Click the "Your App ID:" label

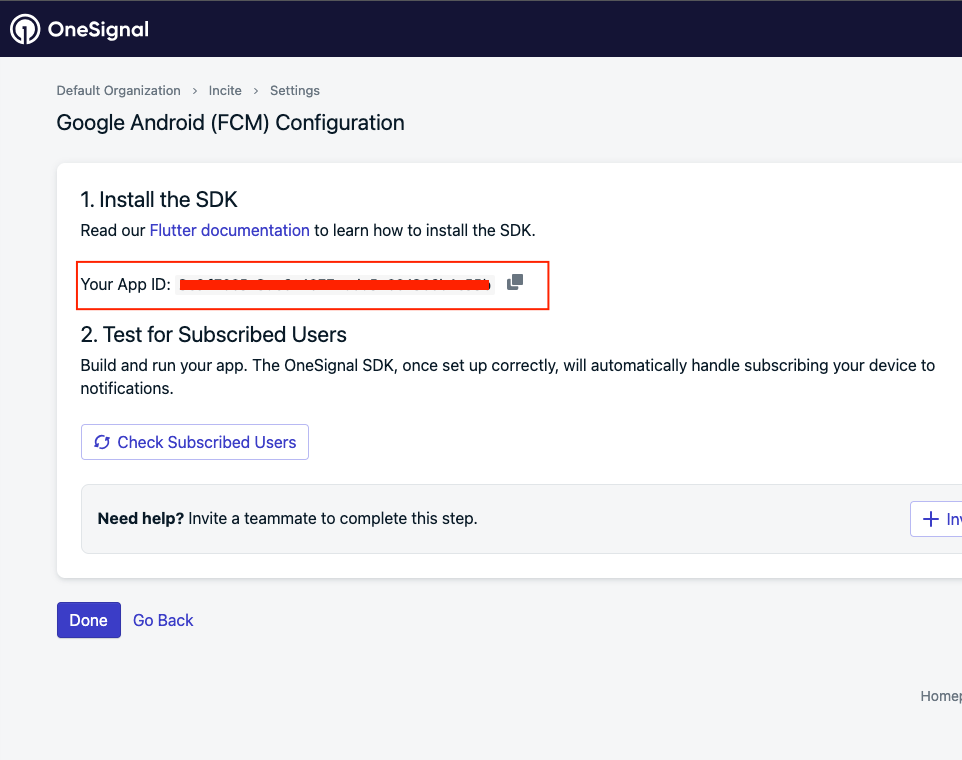click(125, 285)
